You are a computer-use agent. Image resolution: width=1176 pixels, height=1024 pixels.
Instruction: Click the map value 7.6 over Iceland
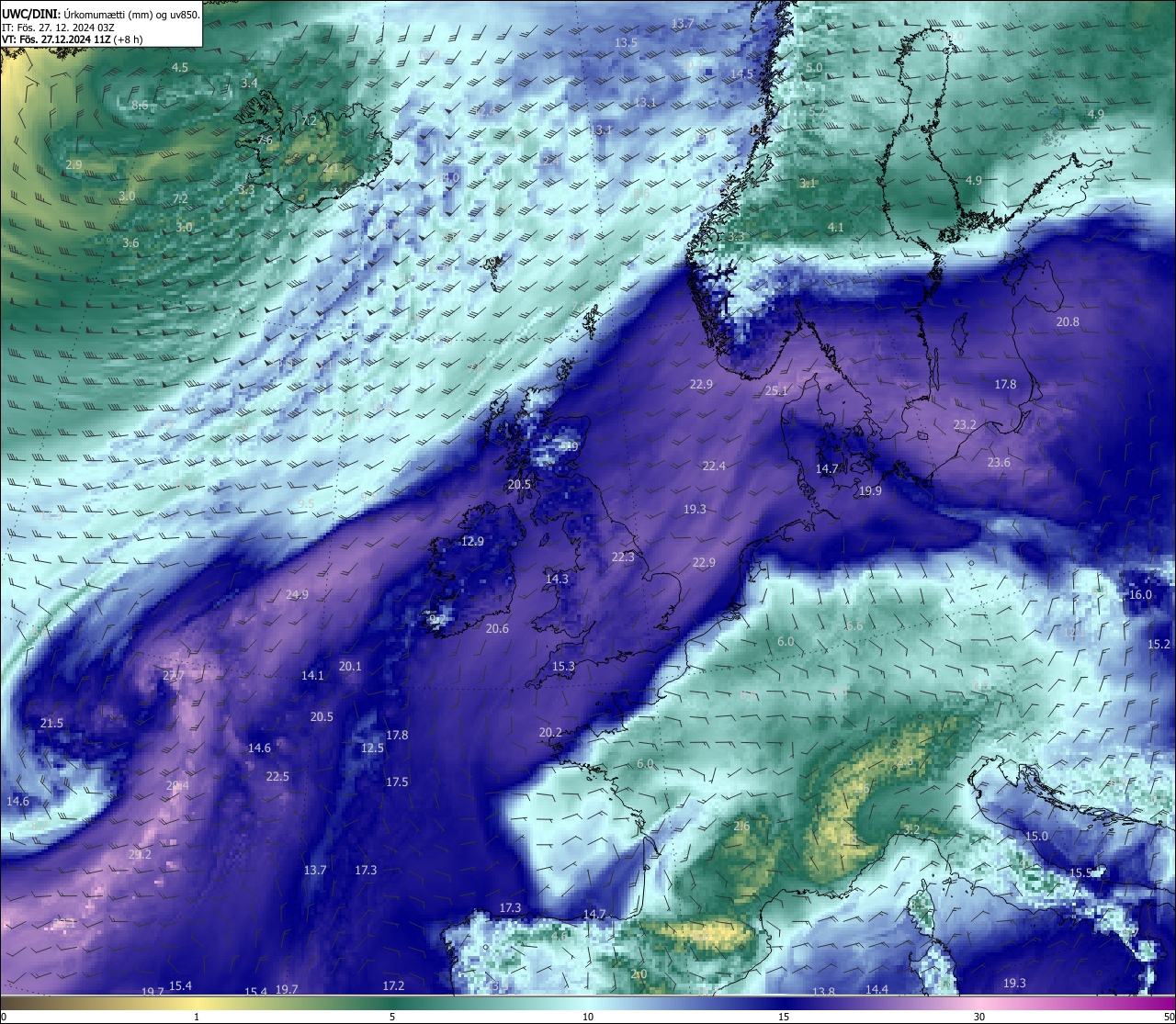(265, 141)
